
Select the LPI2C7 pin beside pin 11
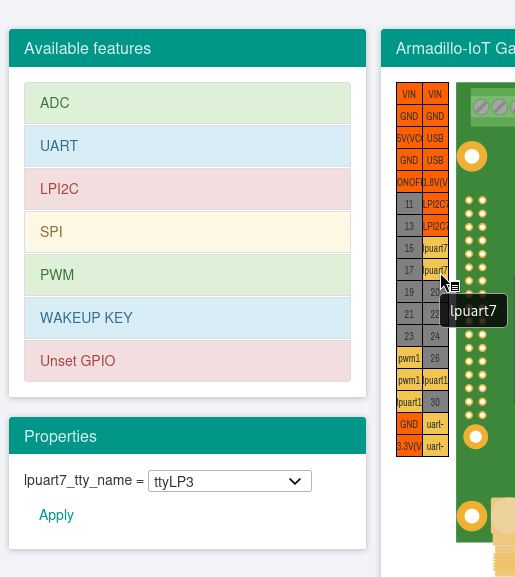435,204
